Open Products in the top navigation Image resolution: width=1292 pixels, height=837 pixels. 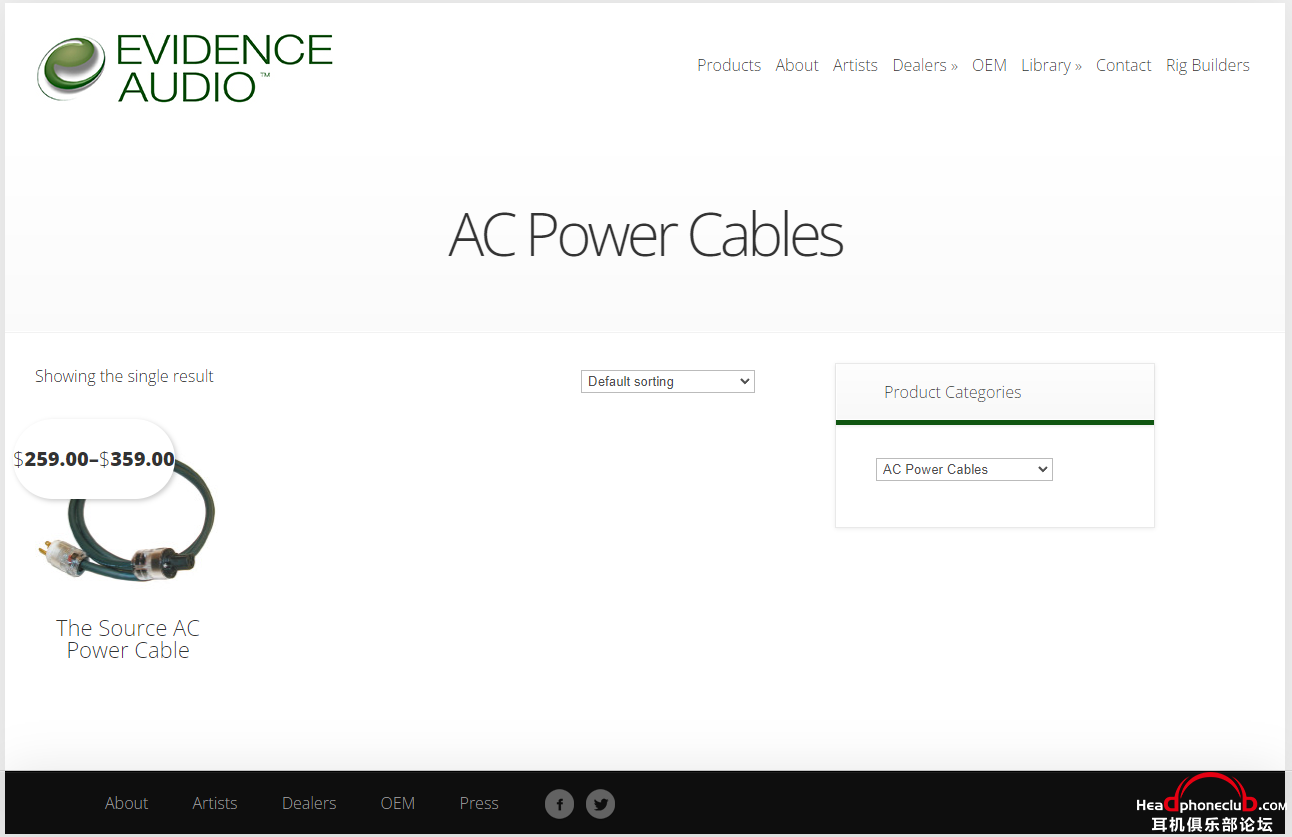coord(729,65)
